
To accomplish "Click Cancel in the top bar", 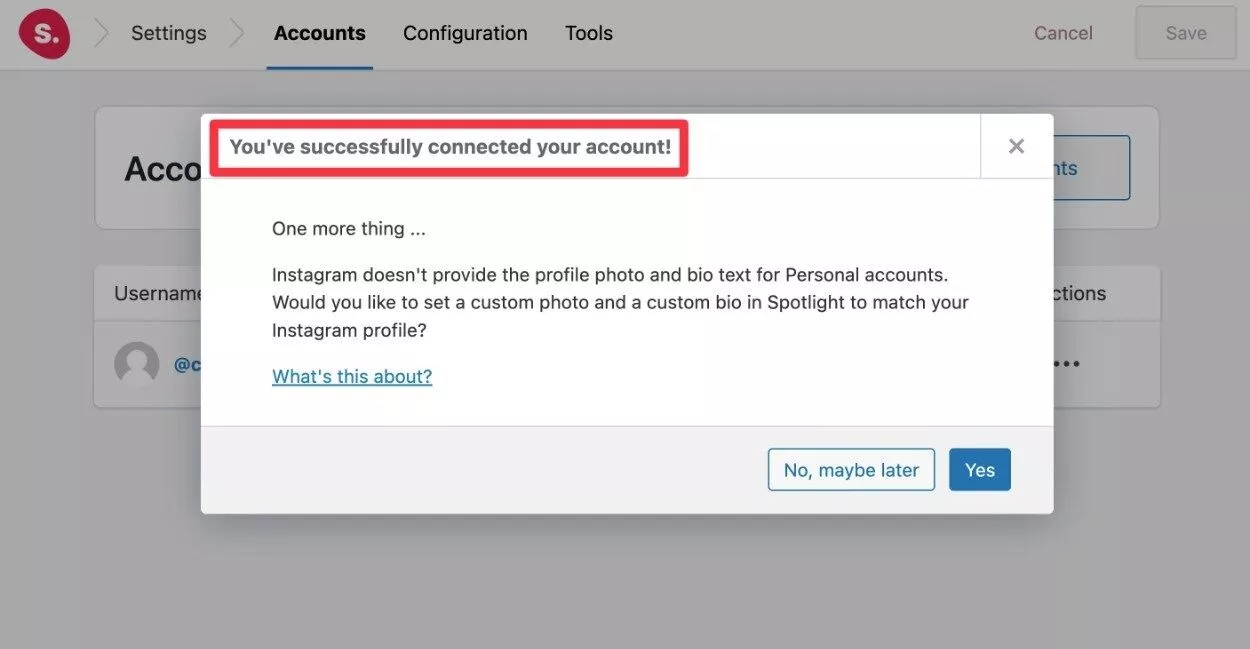I will [x=1063, y=33].
